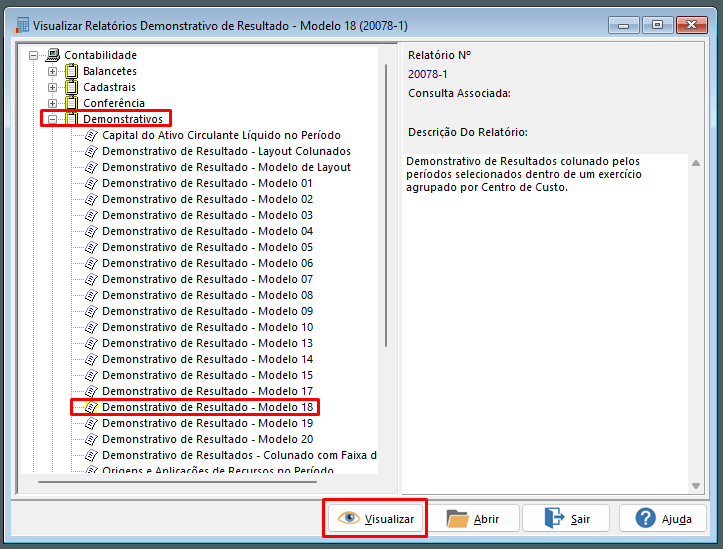723x549 pixels.
Task: Click report icon beside Modelo 05
Action: click(x=91, y=248)
